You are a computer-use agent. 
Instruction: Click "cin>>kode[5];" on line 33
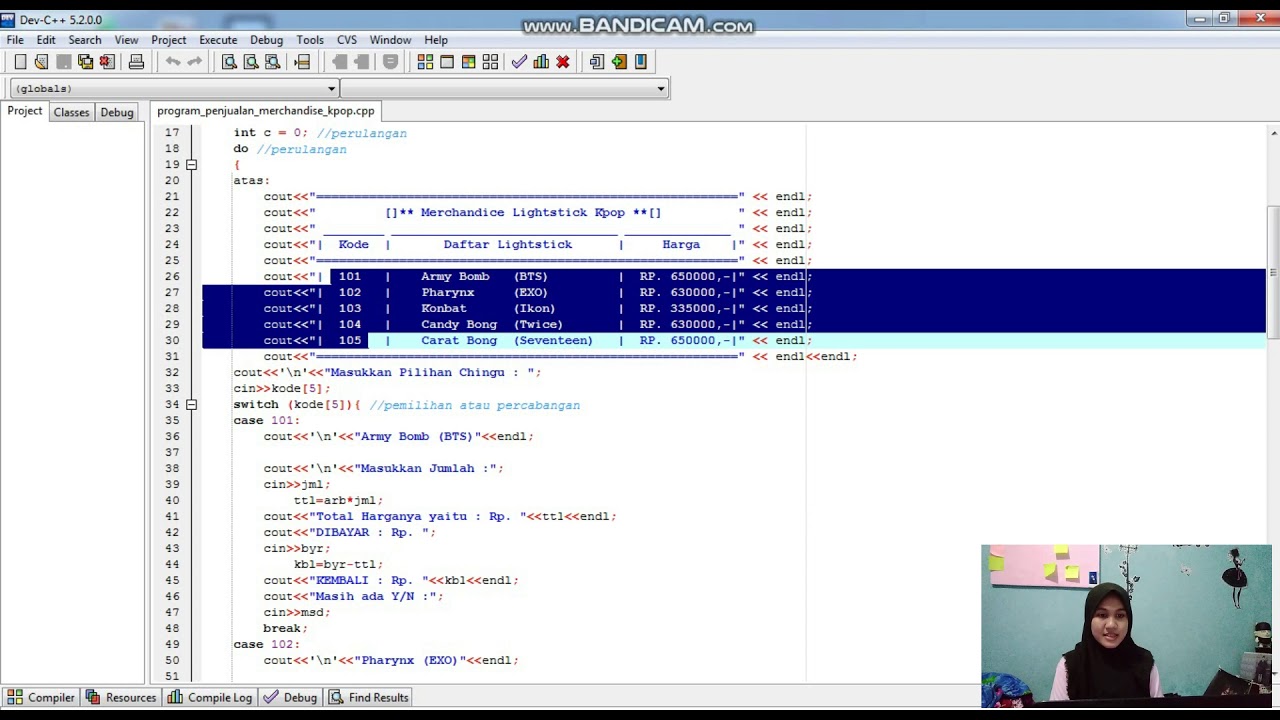tap(282, 388)
